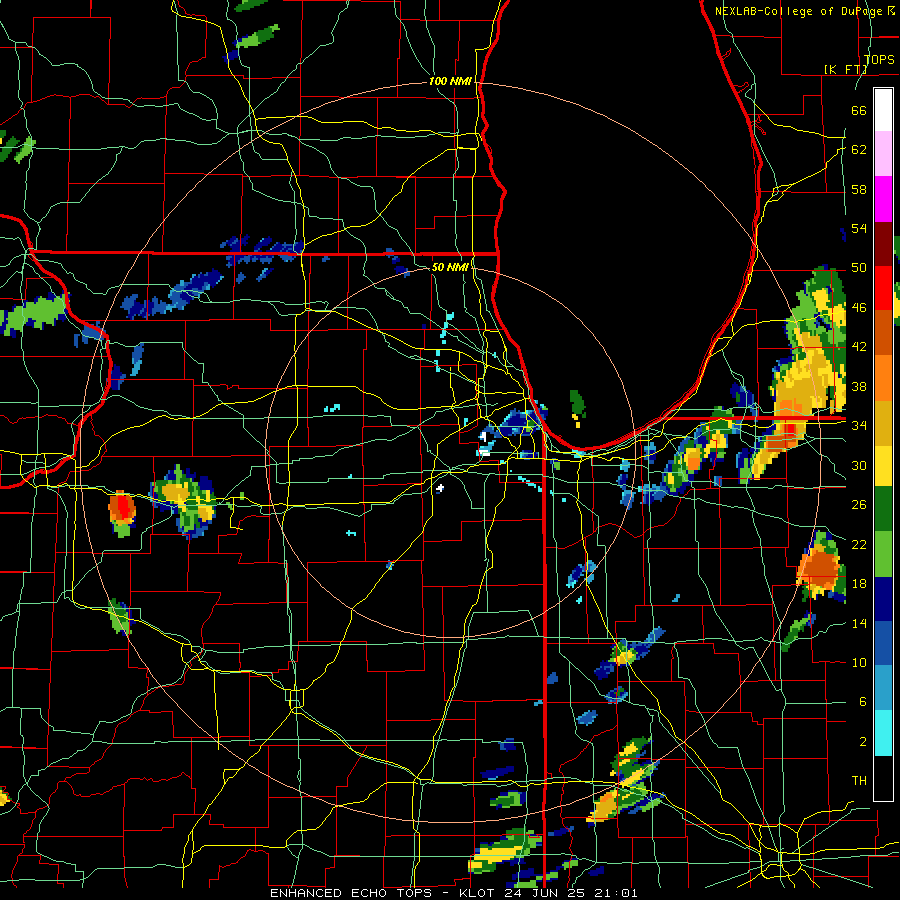Click the 34 legend value
Viewport: 900px width, 900px height.
click(859, 426)
